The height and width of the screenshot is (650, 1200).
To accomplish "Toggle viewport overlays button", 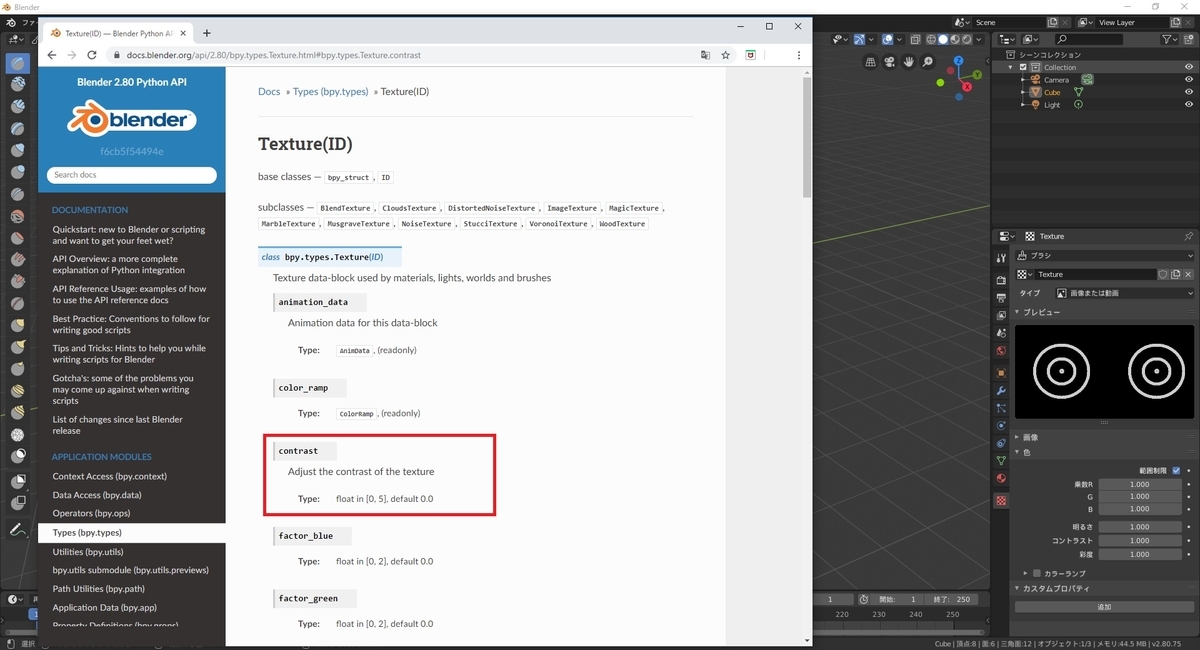I will 888,39.
